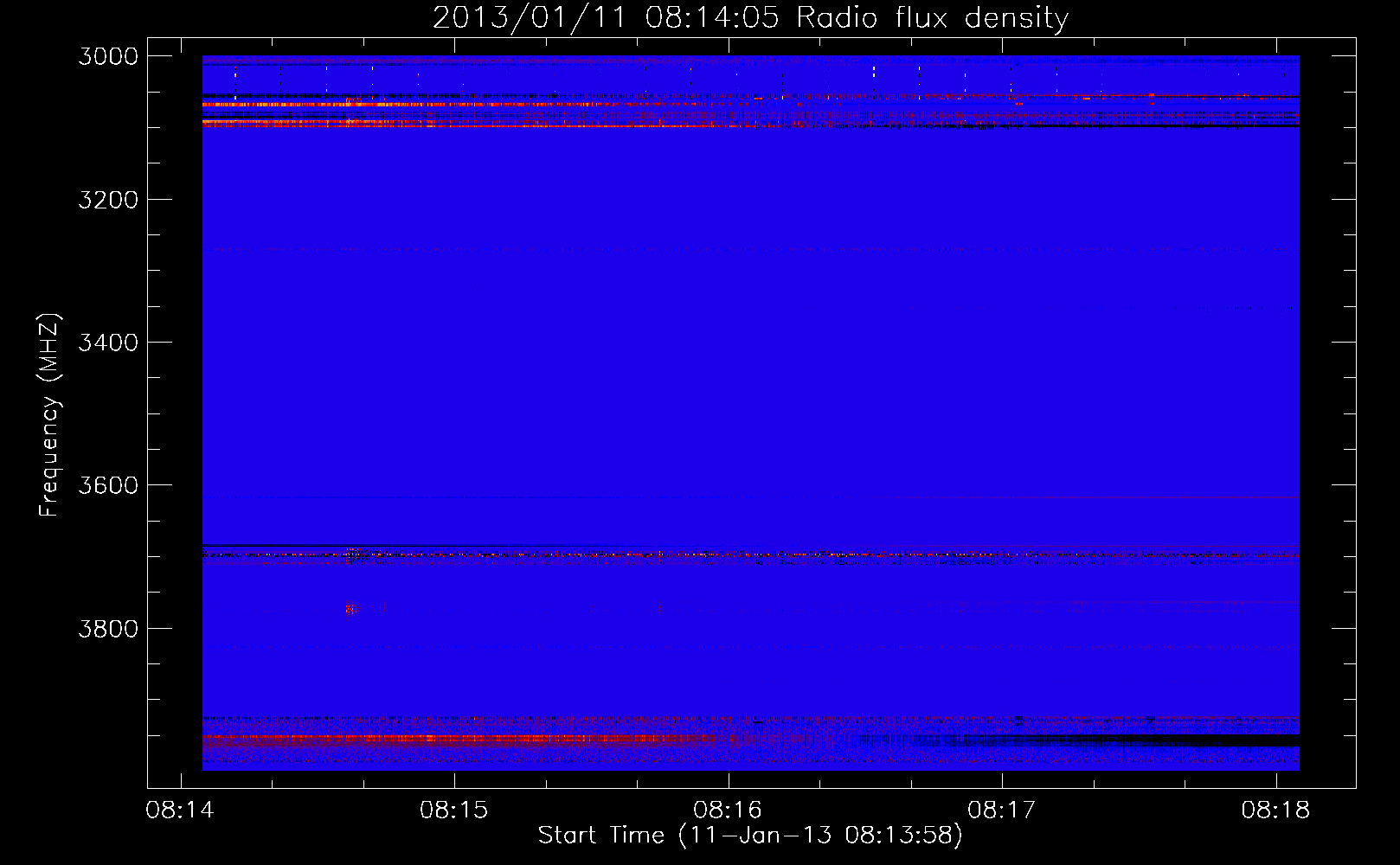Click the 08:15 time tick label
The width and height of the screenshot is (1400, 865).
pyautogui.click(x=454, y=811)
